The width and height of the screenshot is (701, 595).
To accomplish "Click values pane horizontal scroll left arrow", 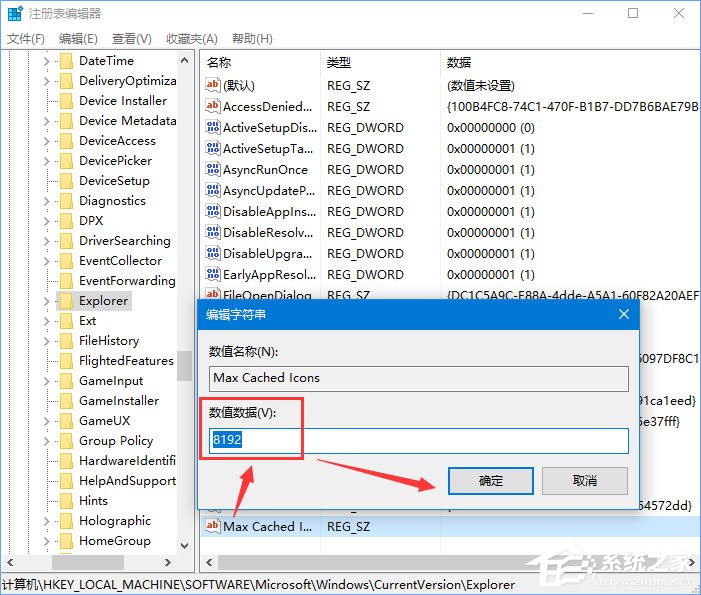I will (x=209, y=562).
